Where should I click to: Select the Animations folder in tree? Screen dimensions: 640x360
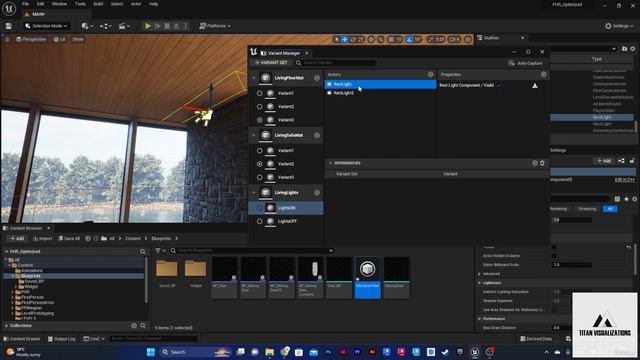coord(31,271)
